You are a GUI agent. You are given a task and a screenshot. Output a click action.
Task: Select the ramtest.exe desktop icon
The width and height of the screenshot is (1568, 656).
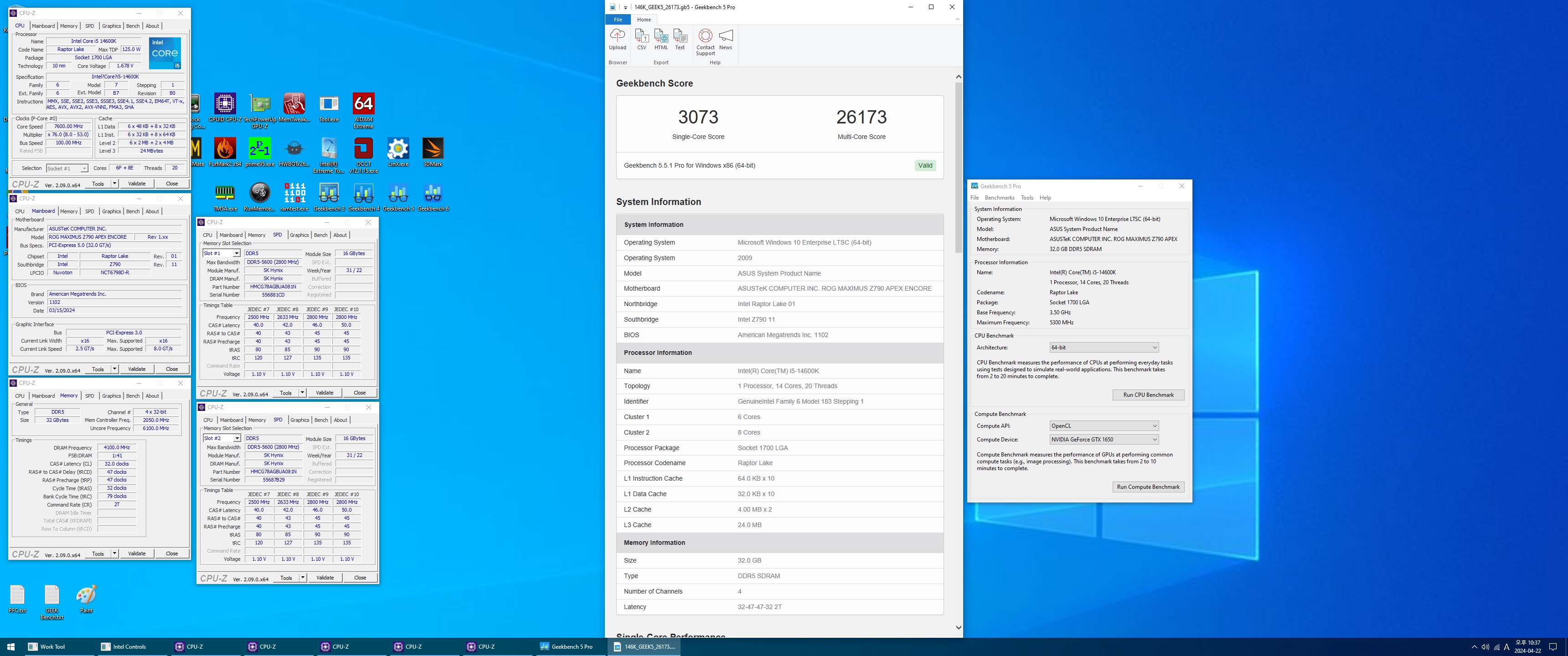click(294, 197)
